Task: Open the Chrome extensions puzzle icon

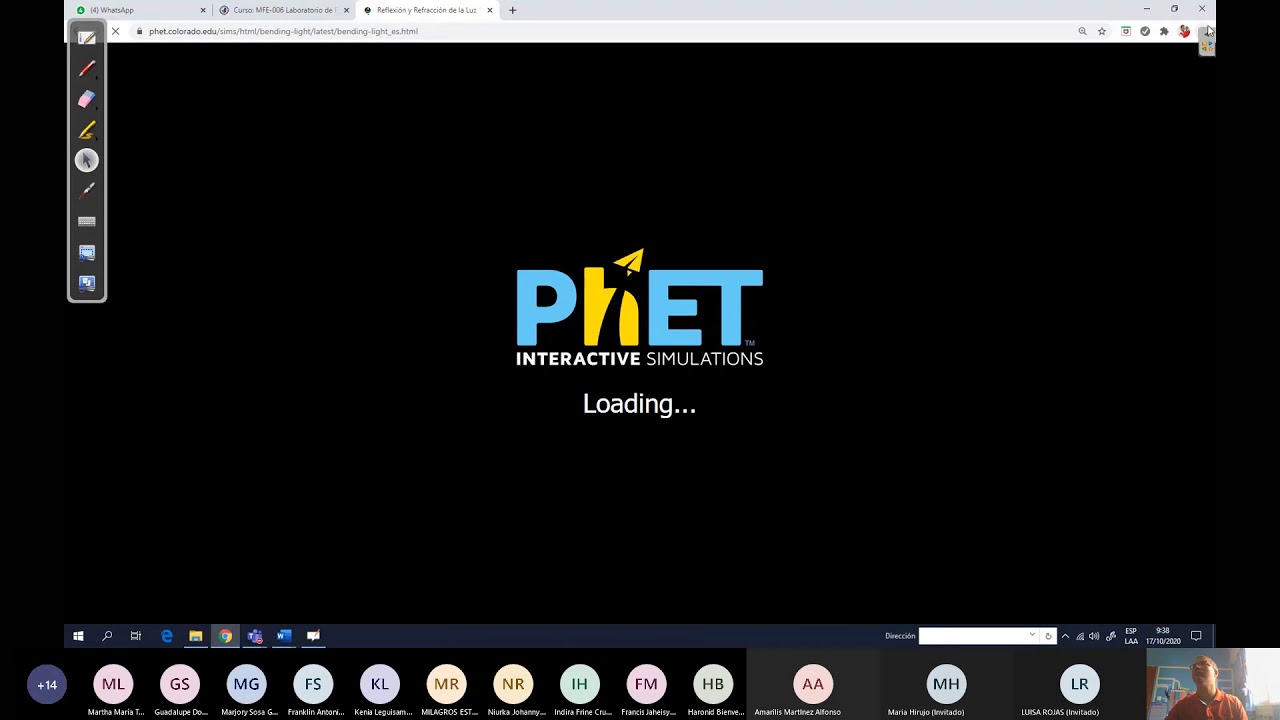Action: tap(1164, 31)
